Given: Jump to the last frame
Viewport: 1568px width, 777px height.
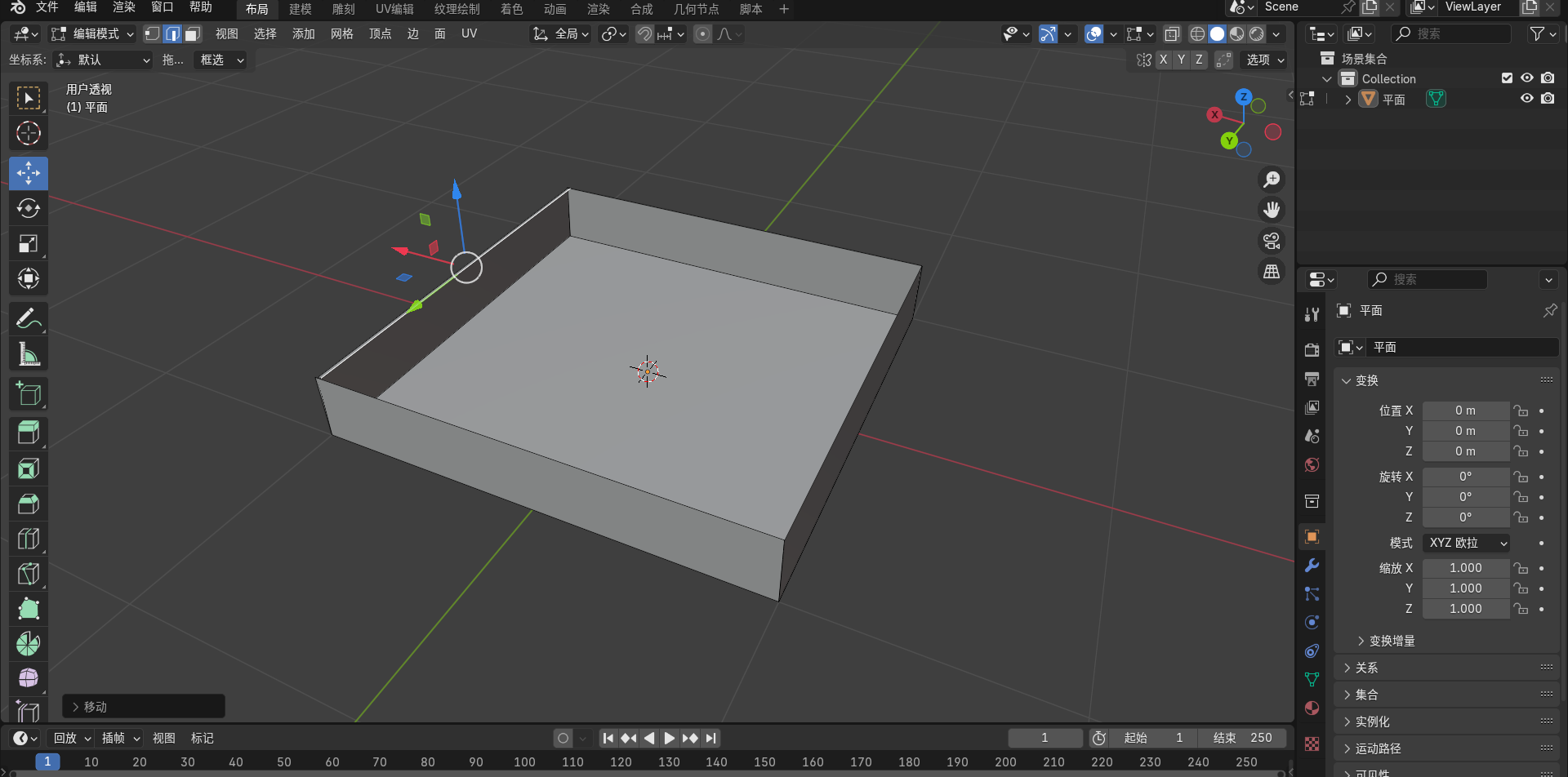Looking at the screenshot, I should click(711, 738).
